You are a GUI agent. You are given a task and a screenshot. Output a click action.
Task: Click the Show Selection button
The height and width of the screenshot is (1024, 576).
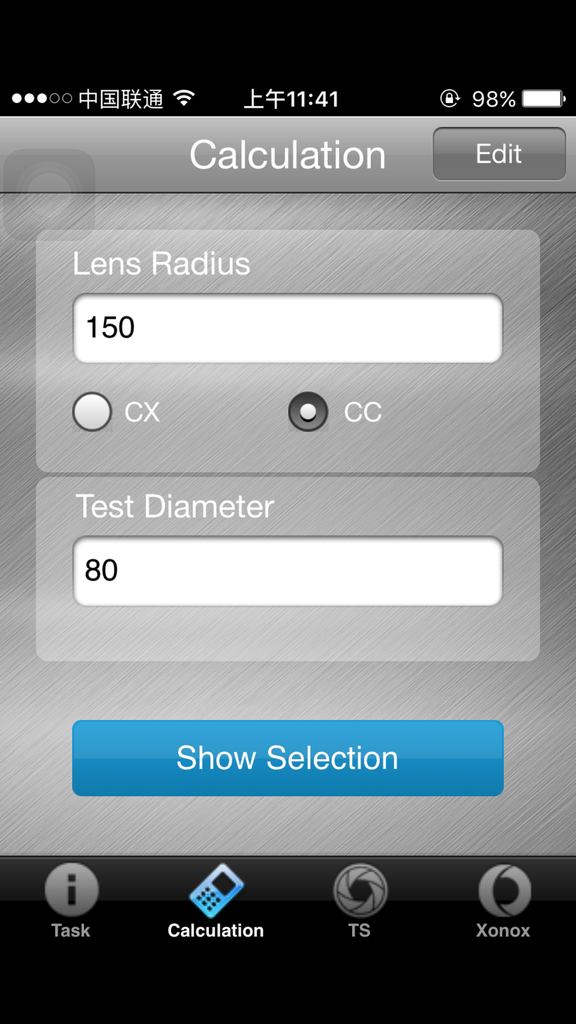click(288, 758)
